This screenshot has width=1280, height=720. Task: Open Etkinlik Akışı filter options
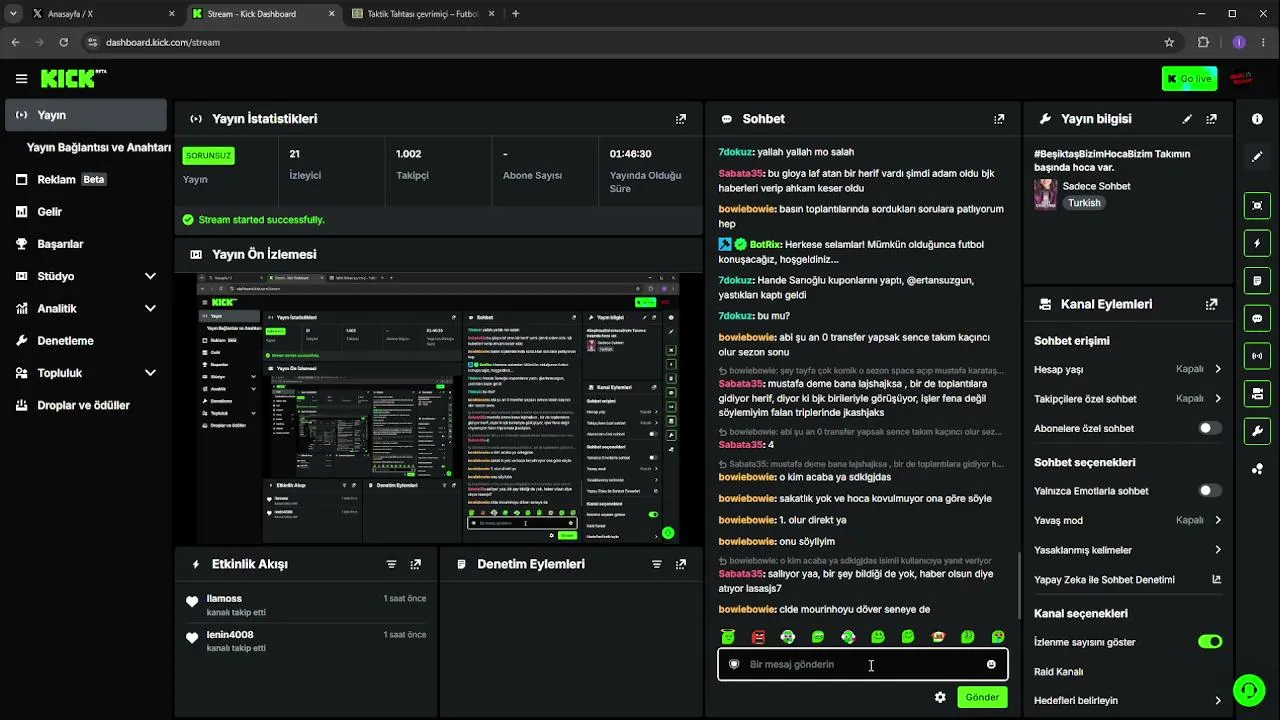coord(392,564)
